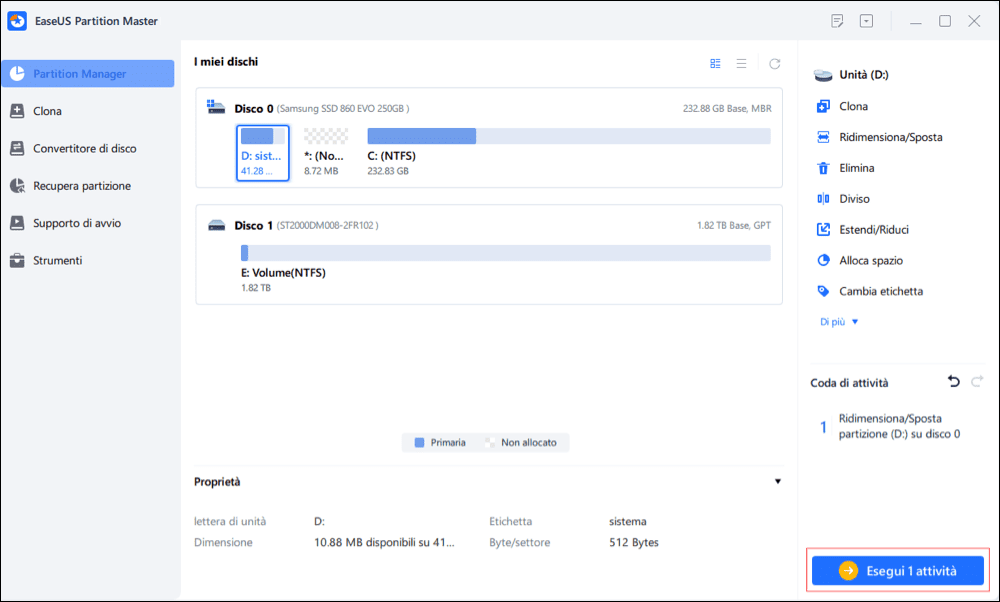
Task: Click the Primaria legend swatch
Action: click(419, 443)
